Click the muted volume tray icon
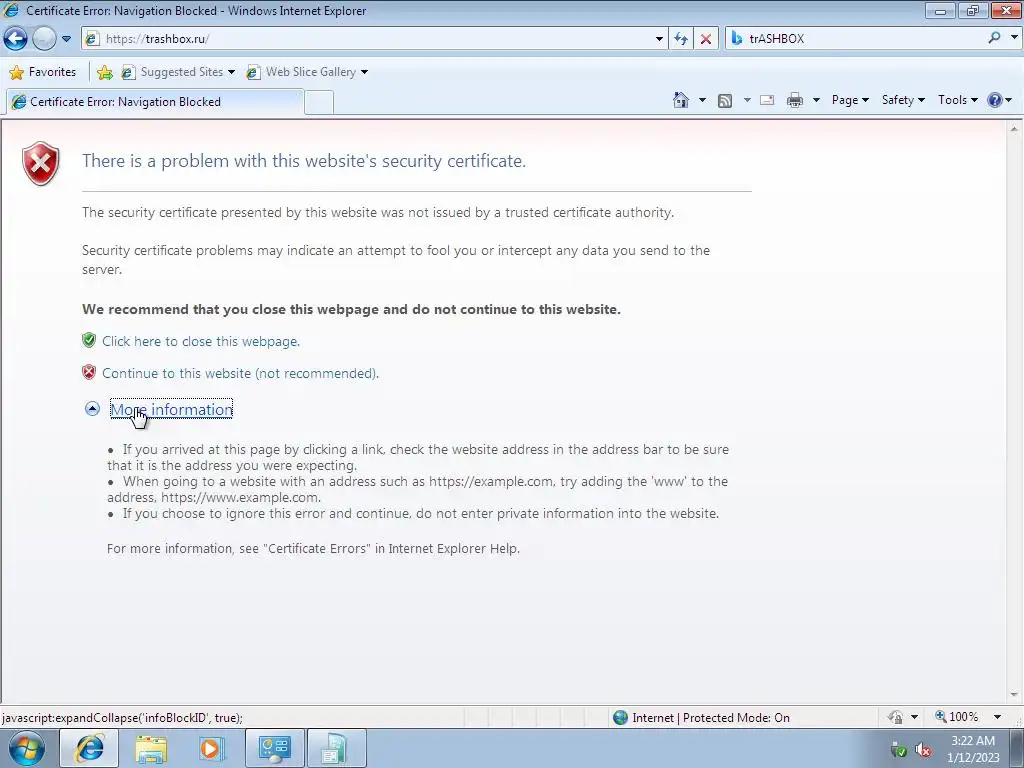This screenshot has height=768, width=1024. click(923, 750)
